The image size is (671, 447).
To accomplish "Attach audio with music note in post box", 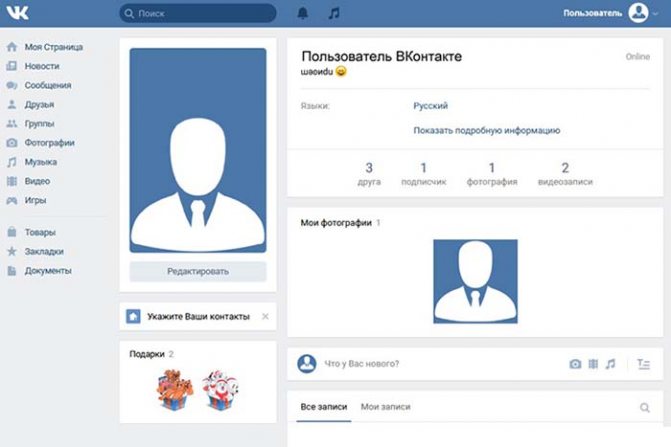I will [610, 364].
